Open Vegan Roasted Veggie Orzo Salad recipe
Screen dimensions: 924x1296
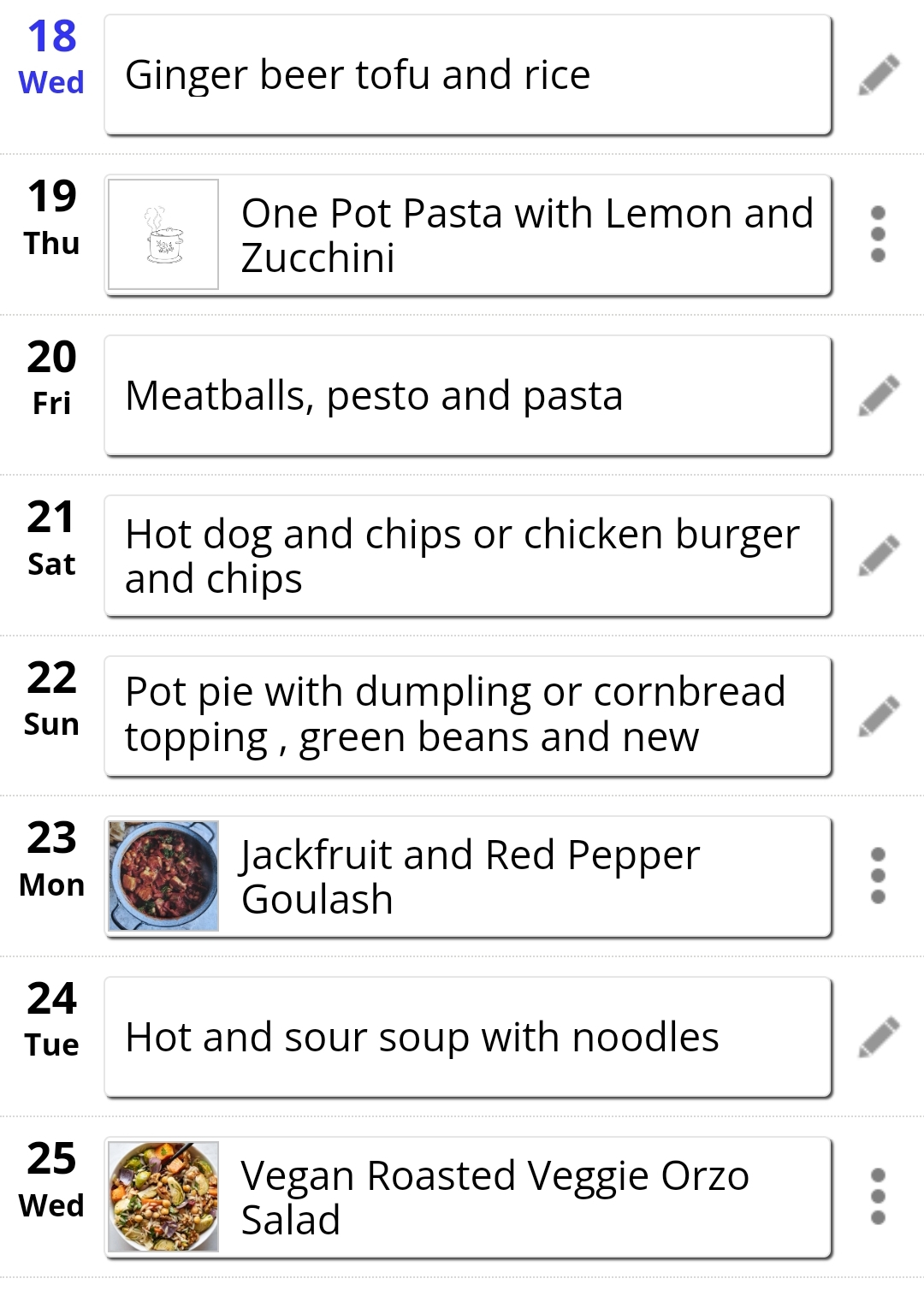(x=468, y=1197)
